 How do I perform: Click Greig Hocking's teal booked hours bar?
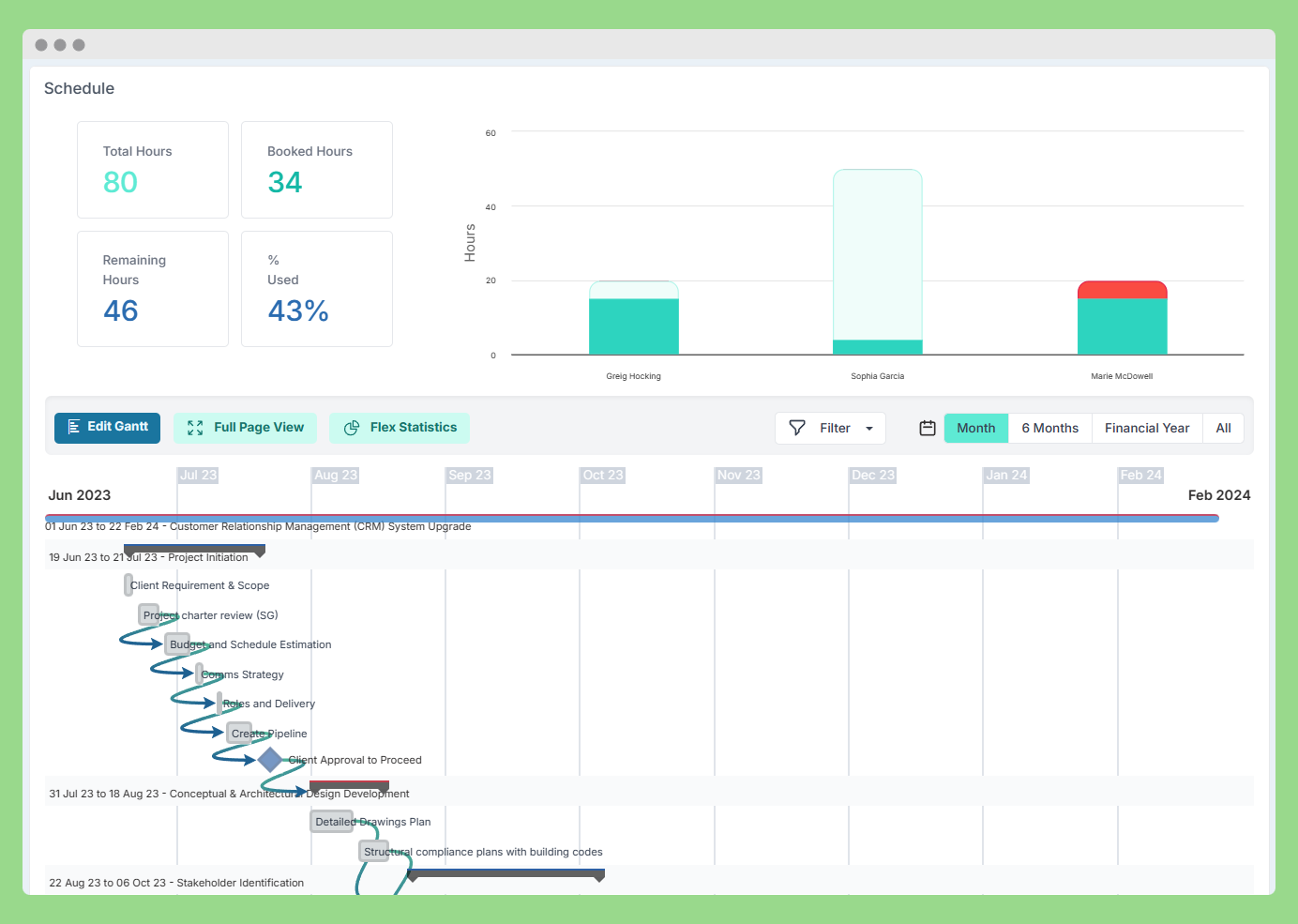click(634, 326)
